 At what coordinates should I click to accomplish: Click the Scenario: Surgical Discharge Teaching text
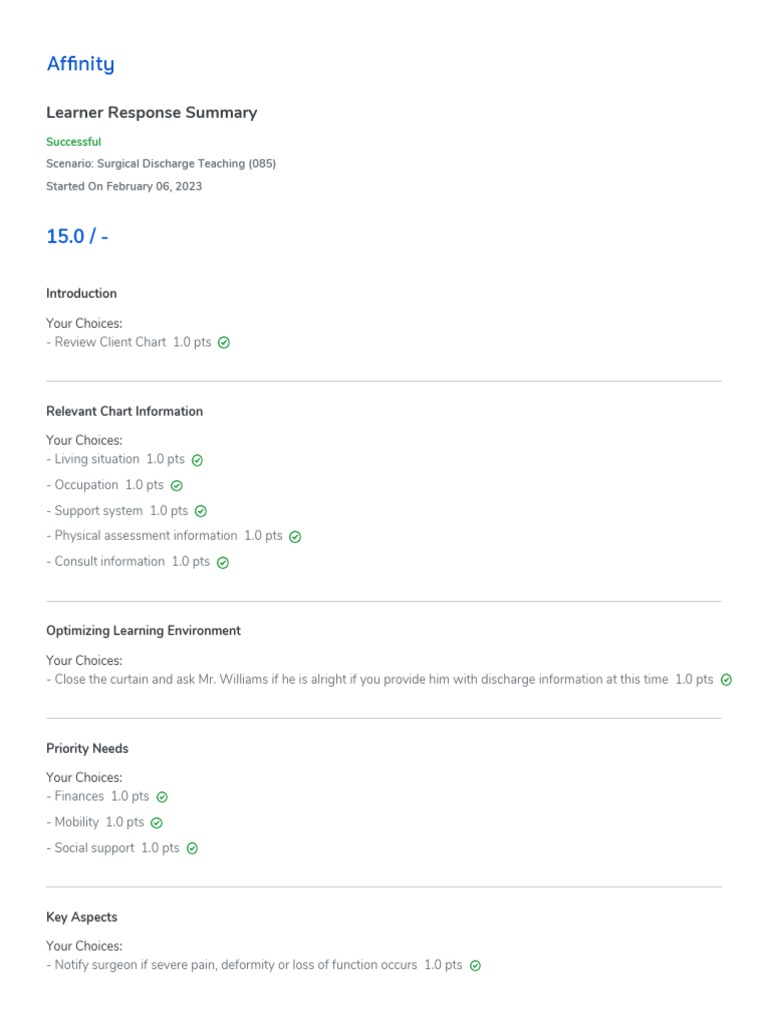(x=161, y=164)
